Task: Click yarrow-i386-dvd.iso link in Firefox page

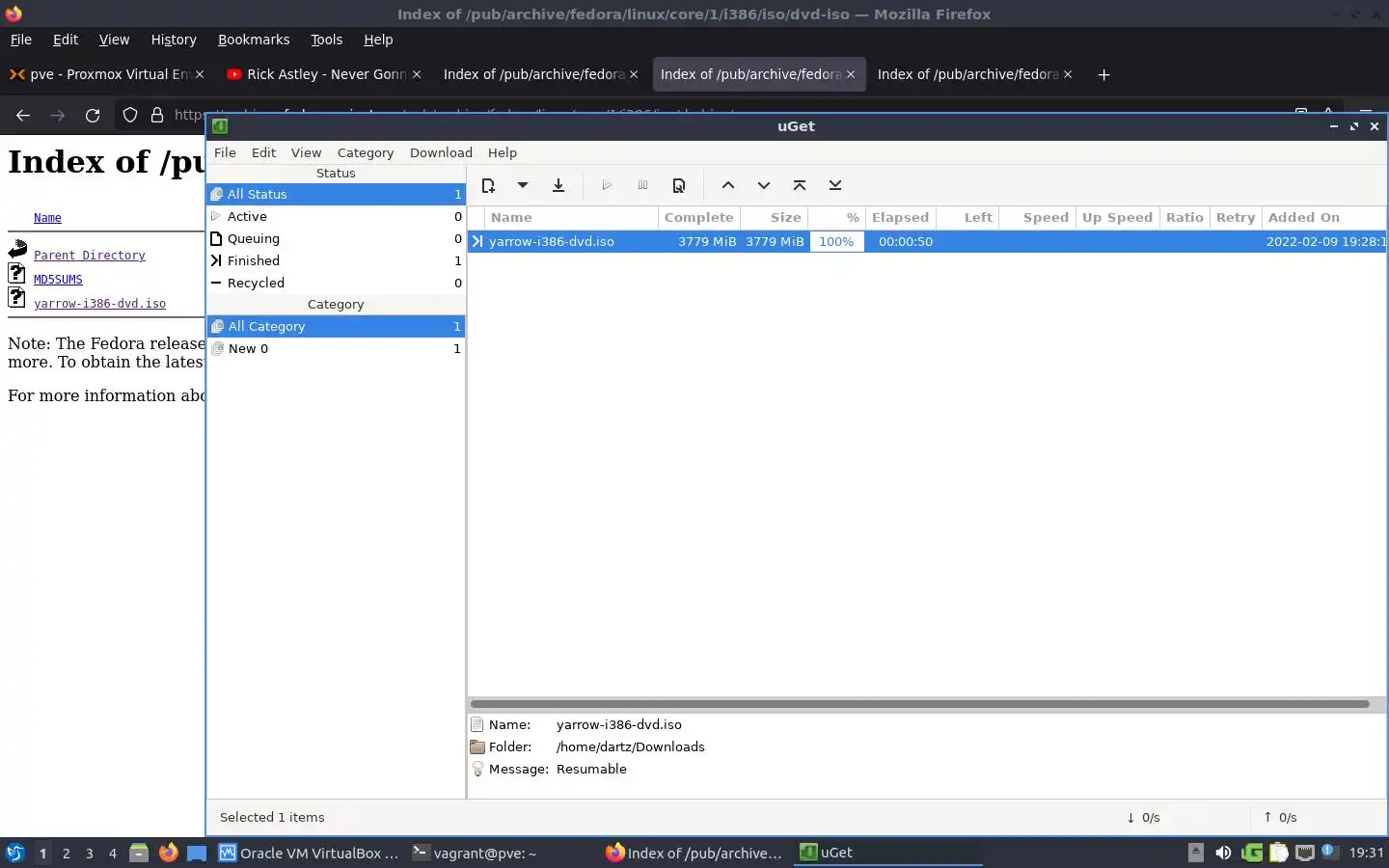Action: coord(99,304)
